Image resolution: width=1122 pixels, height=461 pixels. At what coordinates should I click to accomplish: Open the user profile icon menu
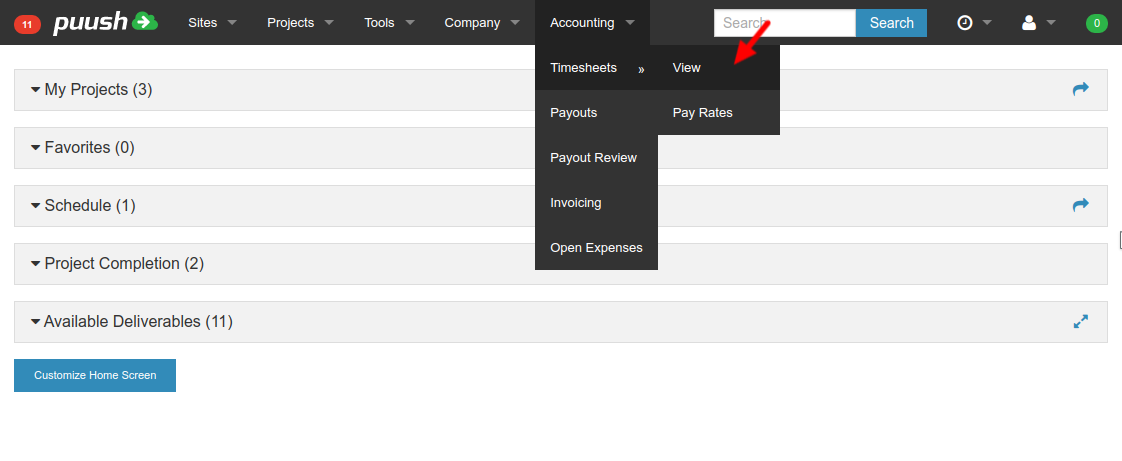[x=1029, y=23]
